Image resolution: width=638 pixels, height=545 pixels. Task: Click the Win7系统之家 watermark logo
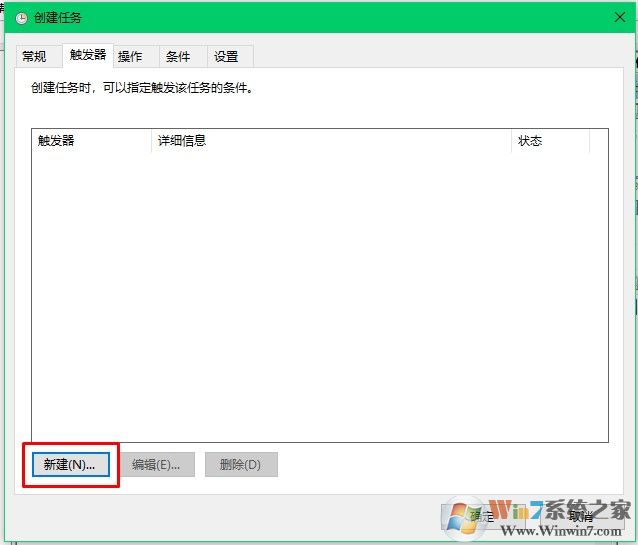540,517
